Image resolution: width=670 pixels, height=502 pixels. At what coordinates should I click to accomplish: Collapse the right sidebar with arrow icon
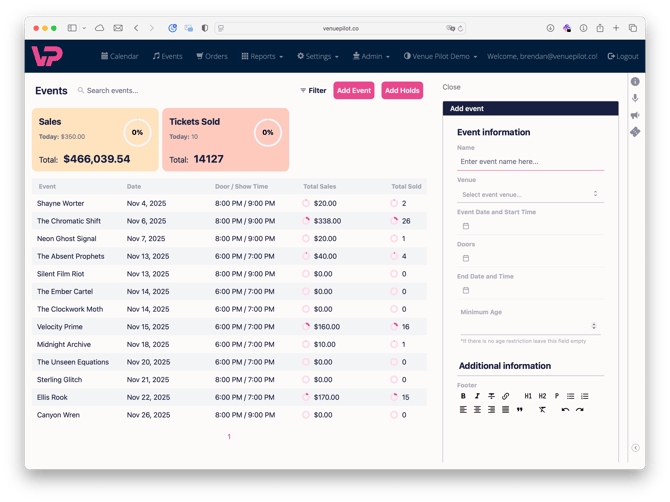point(635,447)
